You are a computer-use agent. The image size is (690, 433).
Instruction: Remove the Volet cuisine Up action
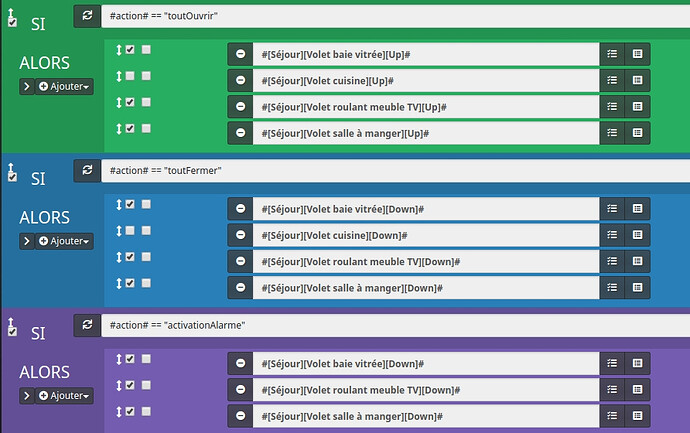(240, 81)
